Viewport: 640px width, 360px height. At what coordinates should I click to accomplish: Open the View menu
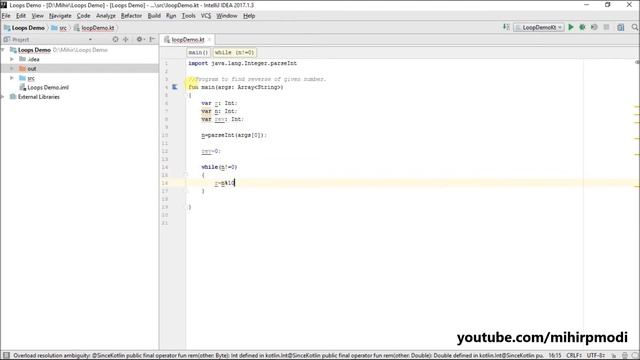click(x=38, y=16)
